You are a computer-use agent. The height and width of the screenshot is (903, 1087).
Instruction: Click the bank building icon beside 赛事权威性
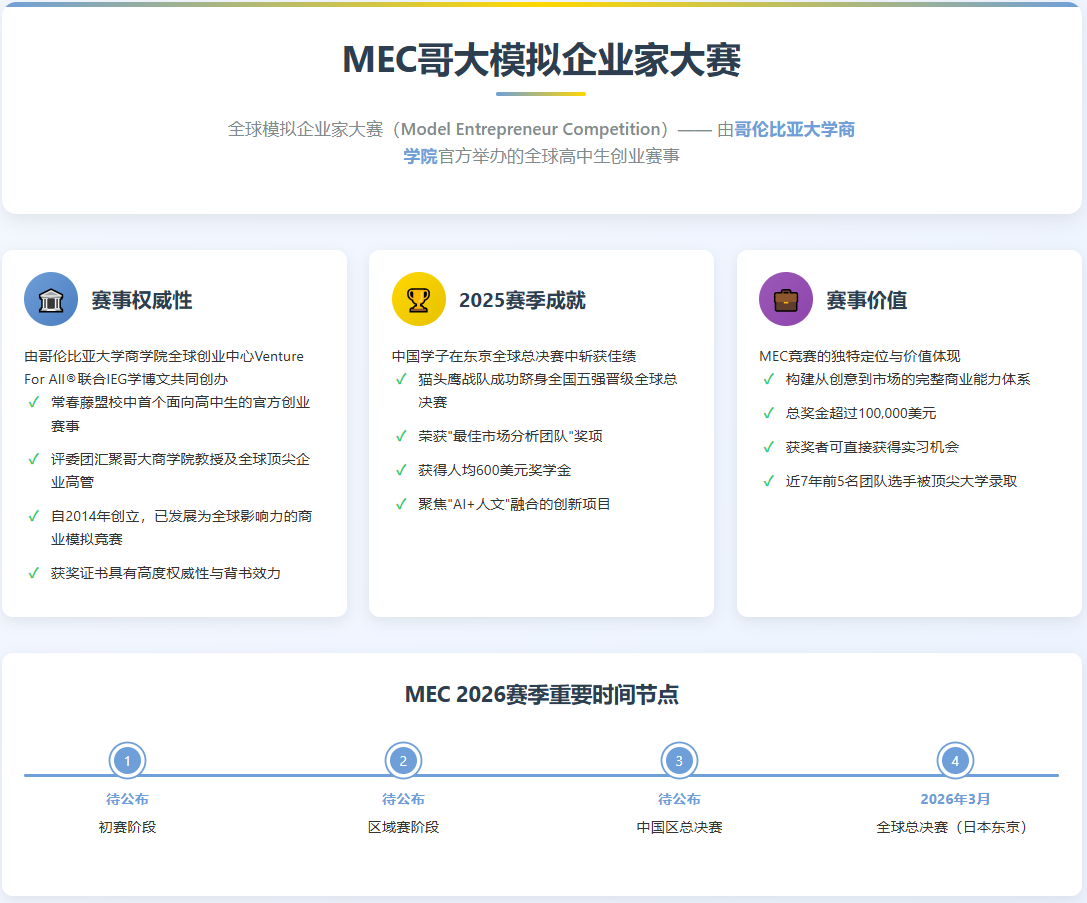(x=51, y=299)
